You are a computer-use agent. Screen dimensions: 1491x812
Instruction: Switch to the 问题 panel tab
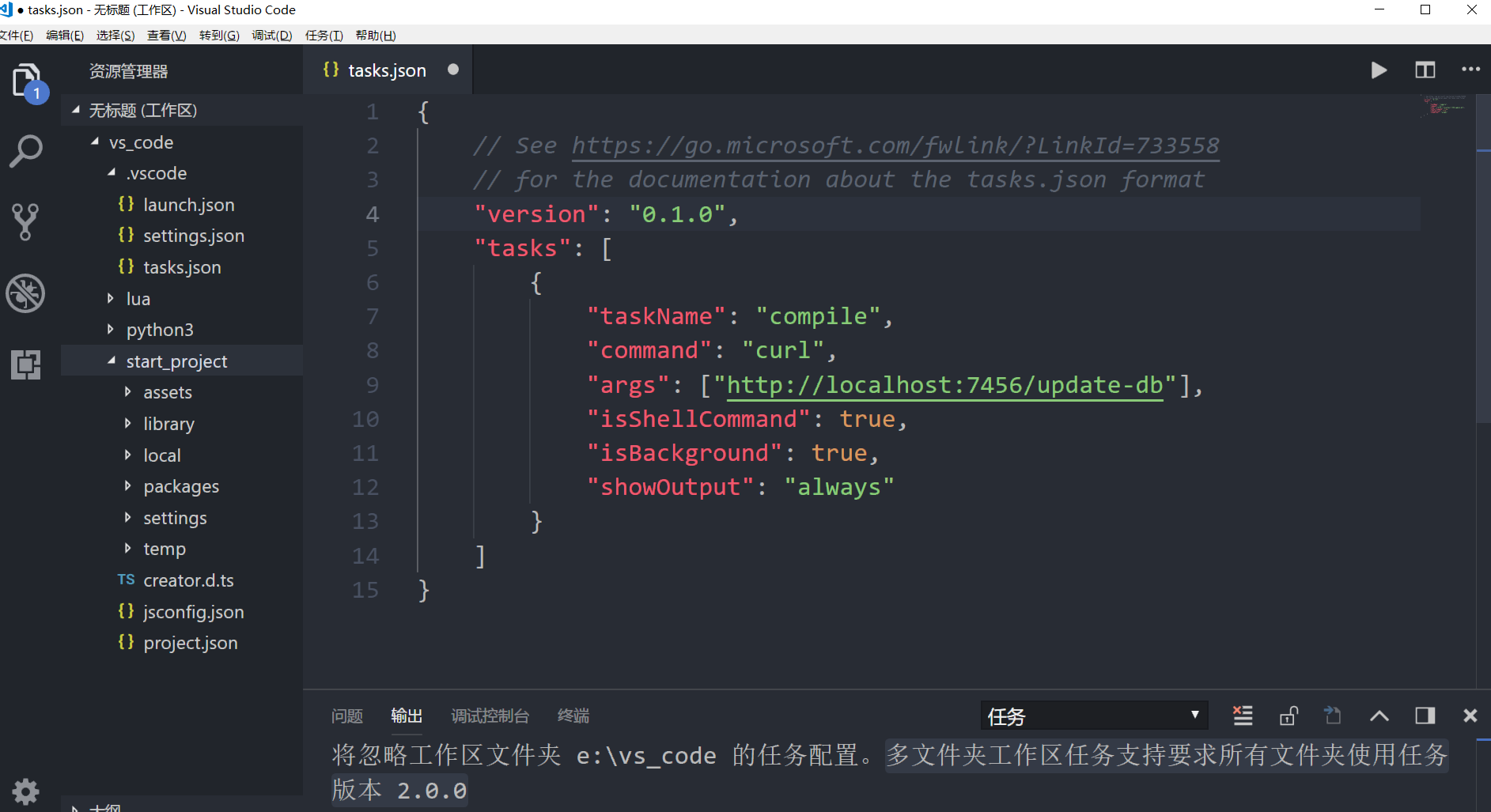coord(347,716)
